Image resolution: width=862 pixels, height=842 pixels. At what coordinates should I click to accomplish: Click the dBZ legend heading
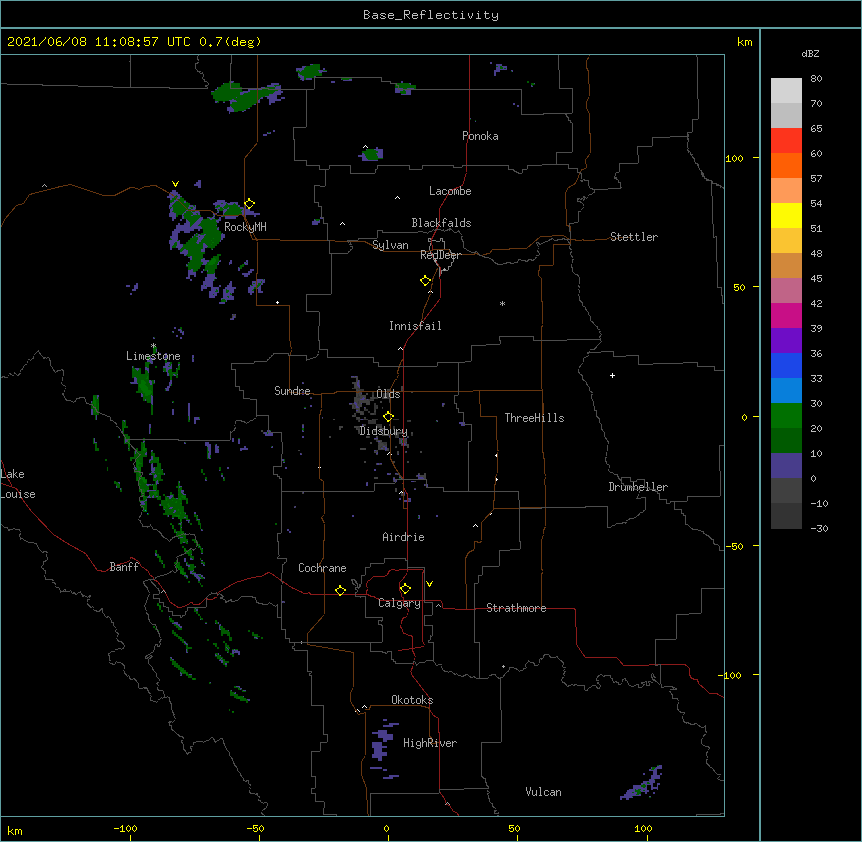(x=810, y=53)
